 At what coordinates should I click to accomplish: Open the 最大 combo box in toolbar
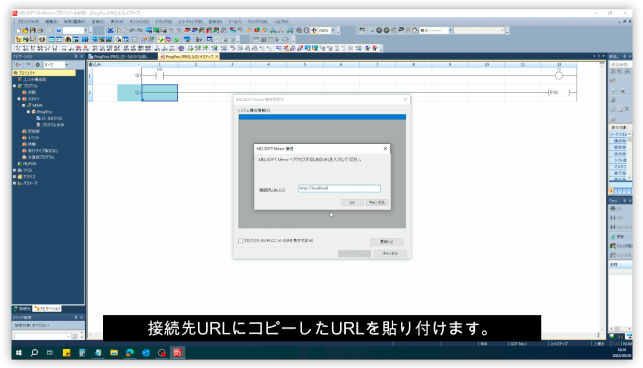coord(450,30)
